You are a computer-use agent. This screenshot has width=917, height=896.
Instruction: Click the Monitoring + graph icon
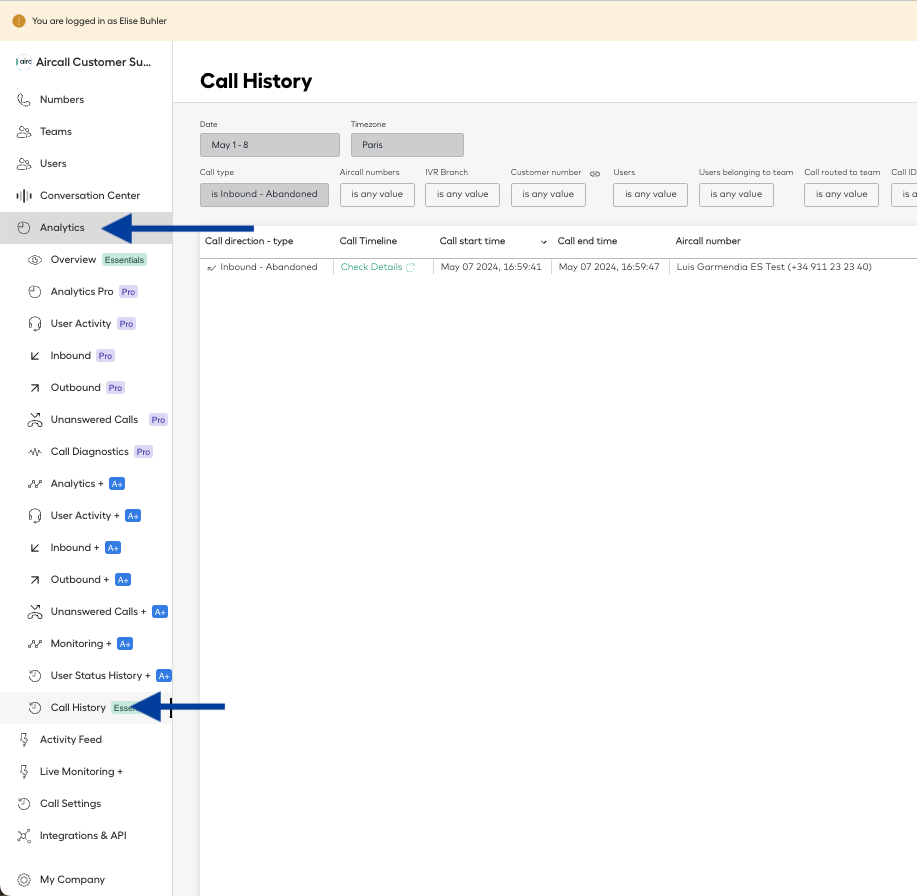(35, 644)
